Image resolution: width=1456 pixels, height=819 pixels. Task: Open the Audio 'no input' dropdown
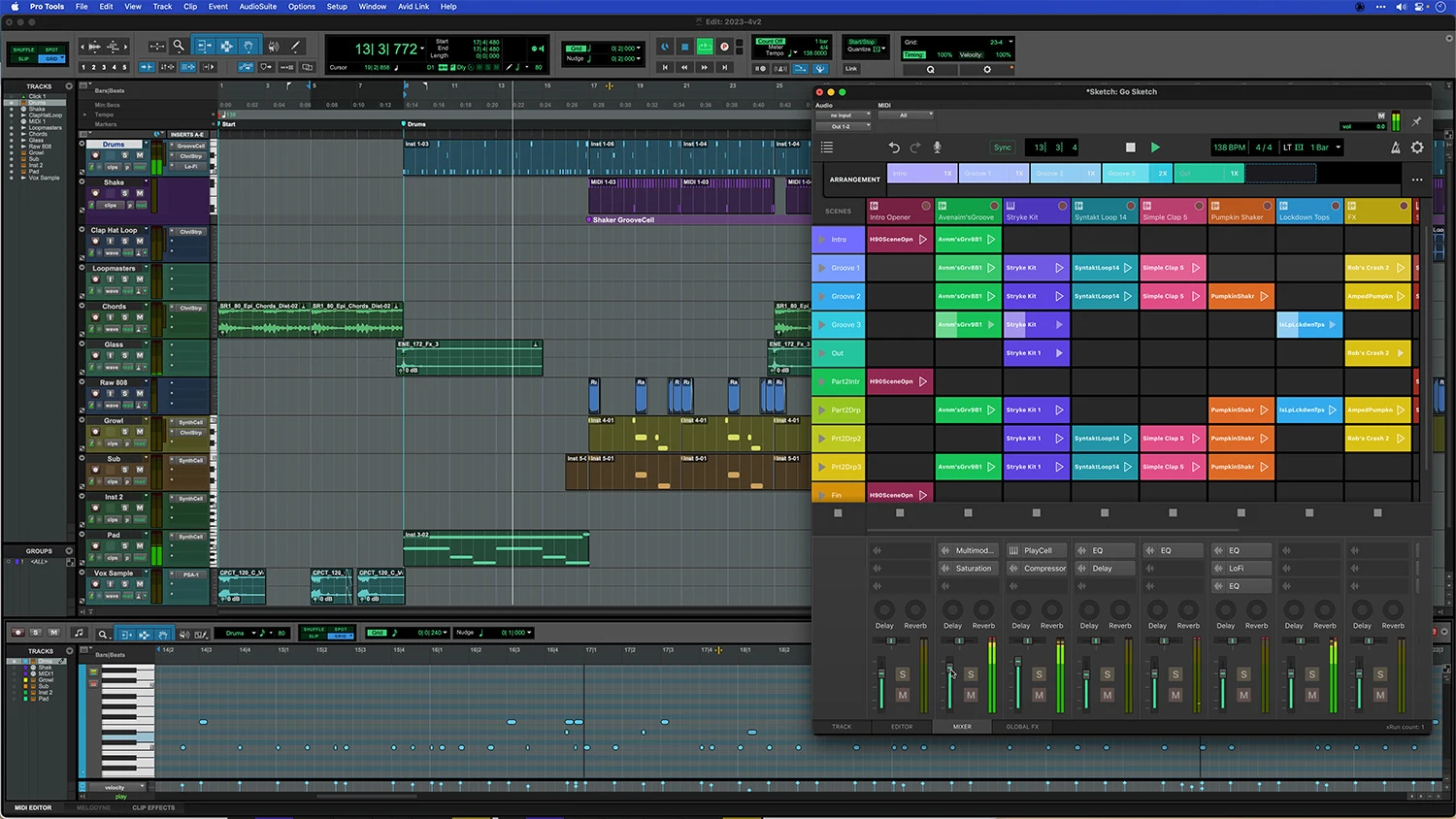pos(843,115)
